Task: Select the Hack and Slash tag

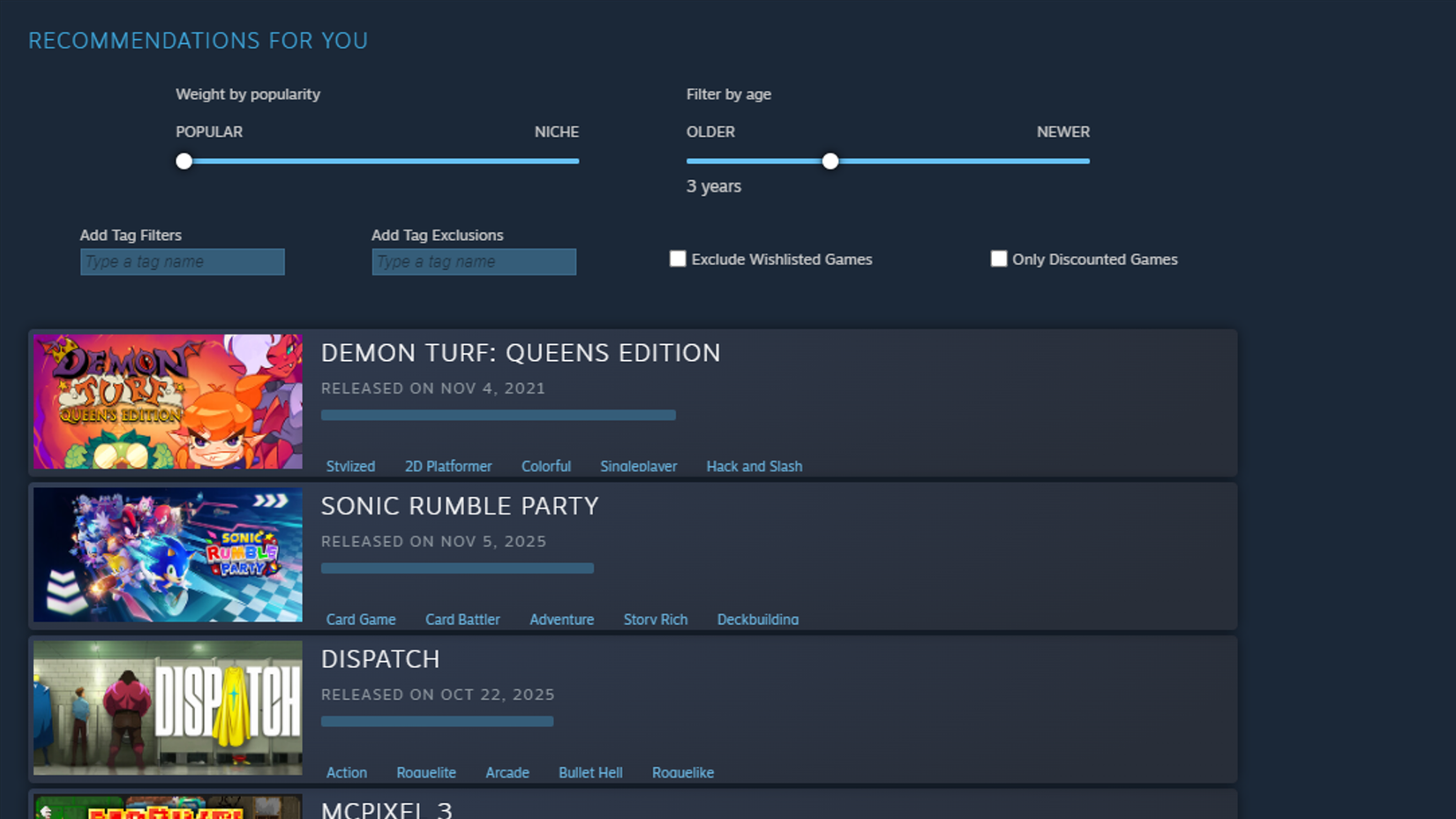Action: coord(754,466)
